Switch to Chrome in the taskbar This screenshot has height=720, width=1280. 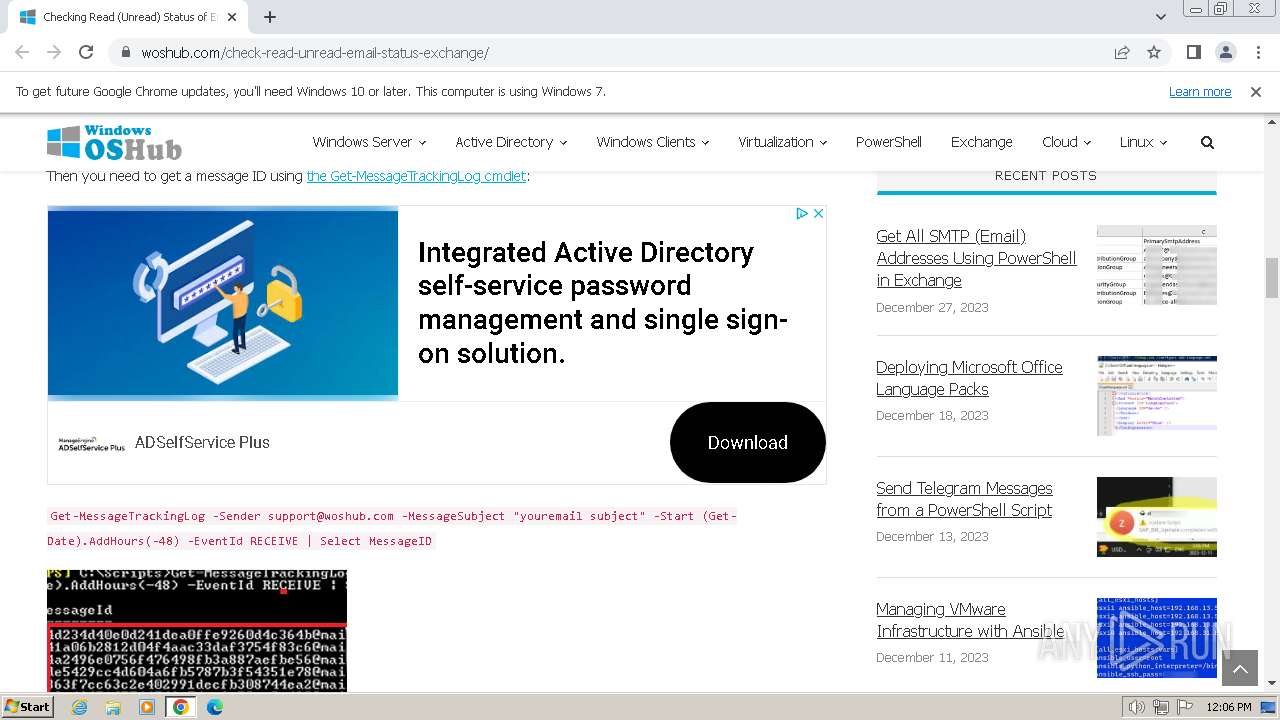coord(181,707)
